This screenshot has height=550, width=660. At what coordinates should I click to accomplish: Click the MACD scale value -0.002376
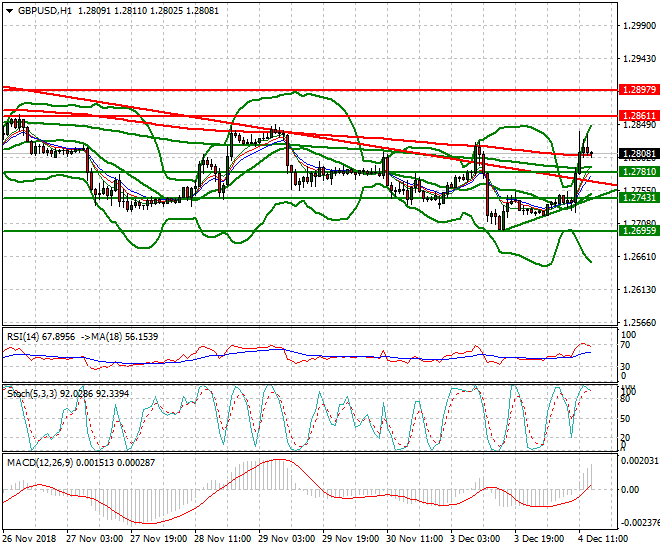(x=640, y=523)
